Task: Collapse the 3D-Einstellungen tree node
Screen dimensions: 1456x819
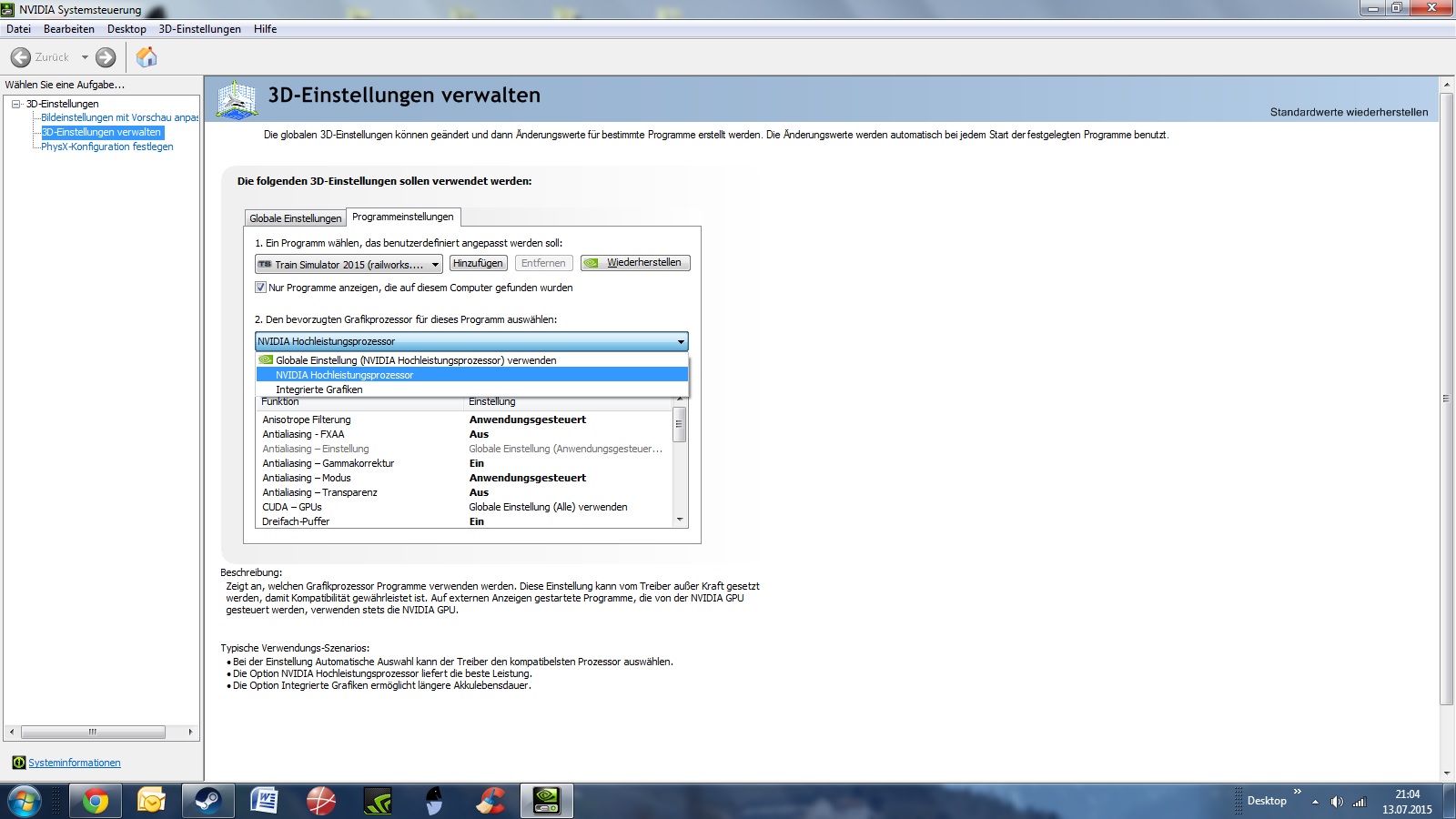Action: pyautogui.click(x=16, y=104)
